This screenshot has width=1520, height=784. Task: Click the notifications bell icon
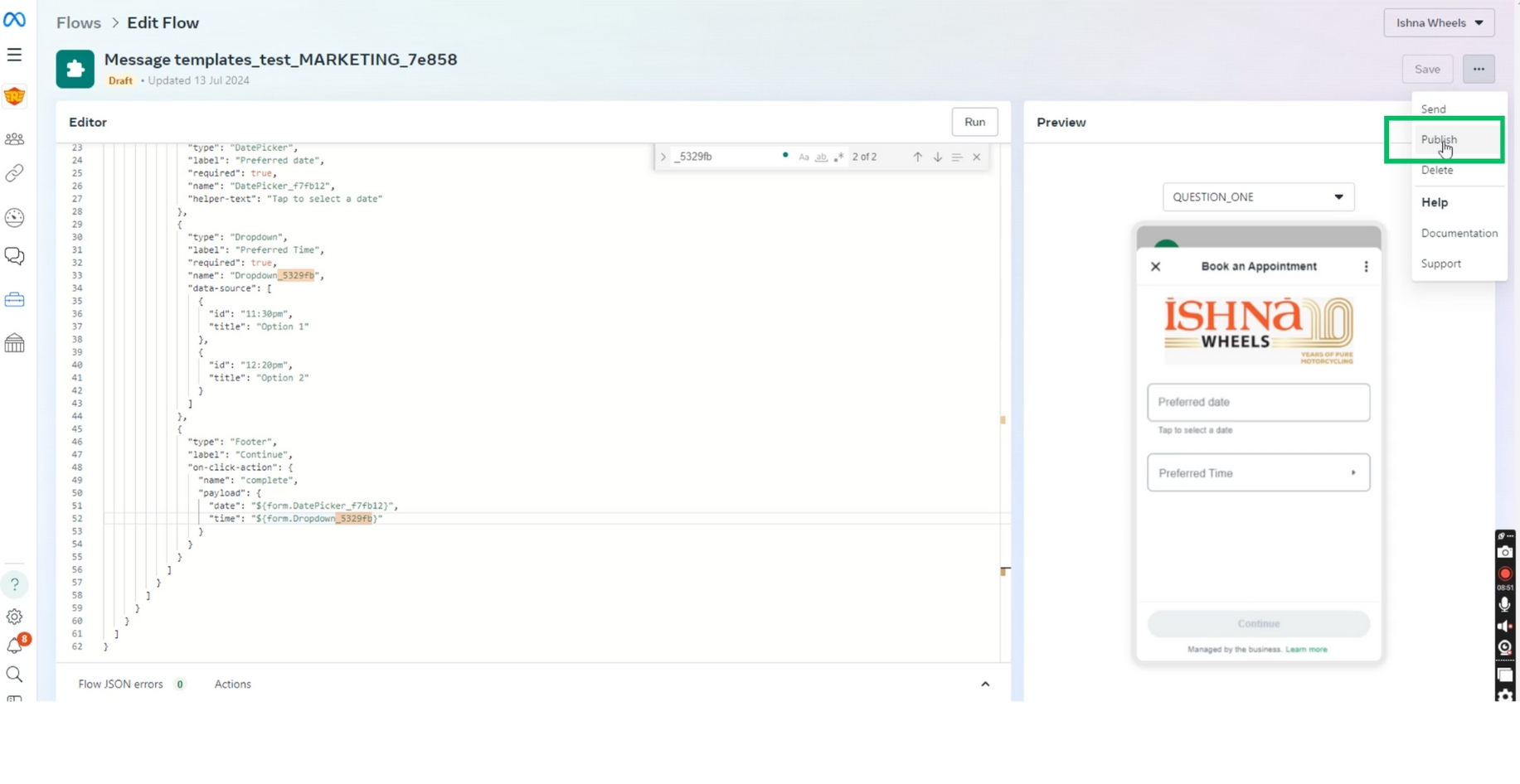tap(14, 646)
